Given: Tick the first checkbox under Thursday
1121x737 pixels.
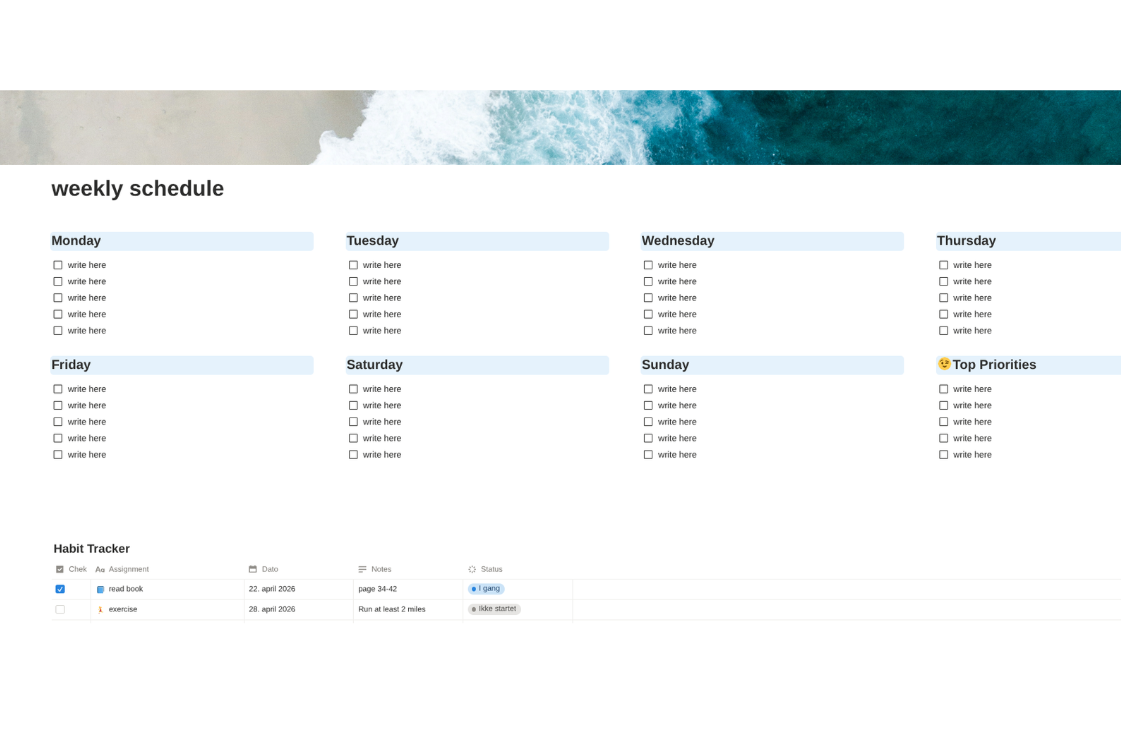Looking at the screenshot, I should click(943, 264).
